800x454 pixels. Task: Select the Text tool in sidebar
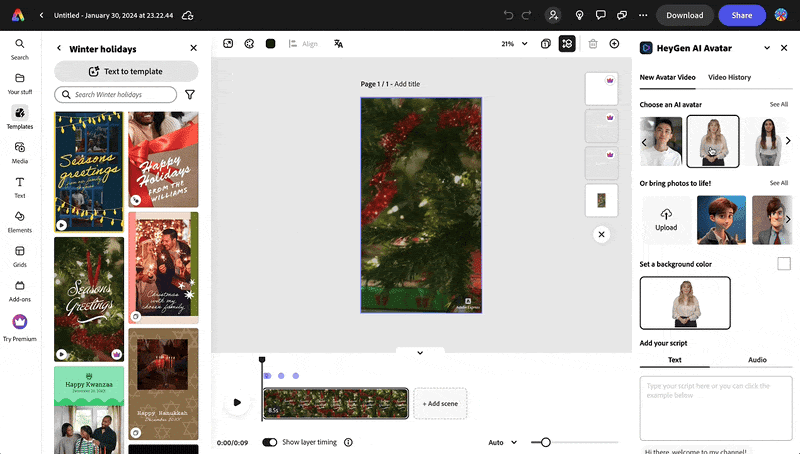click(19, 187)
